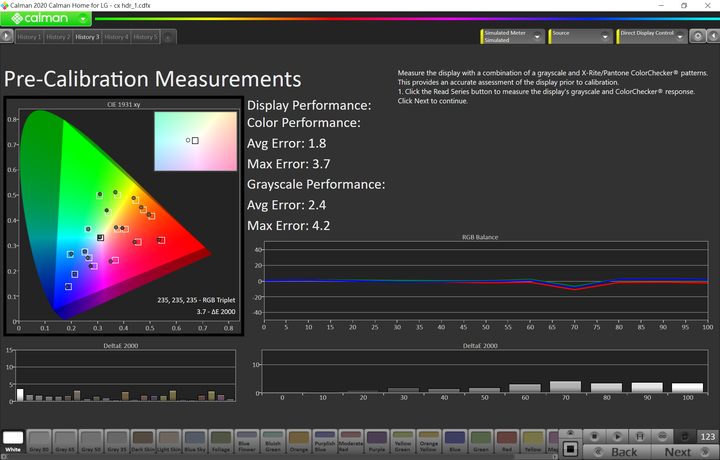Choose the Orange Yellow swatch
This screenshot has height=460, width=720.
pyautogui.click(x=429, y=441)
